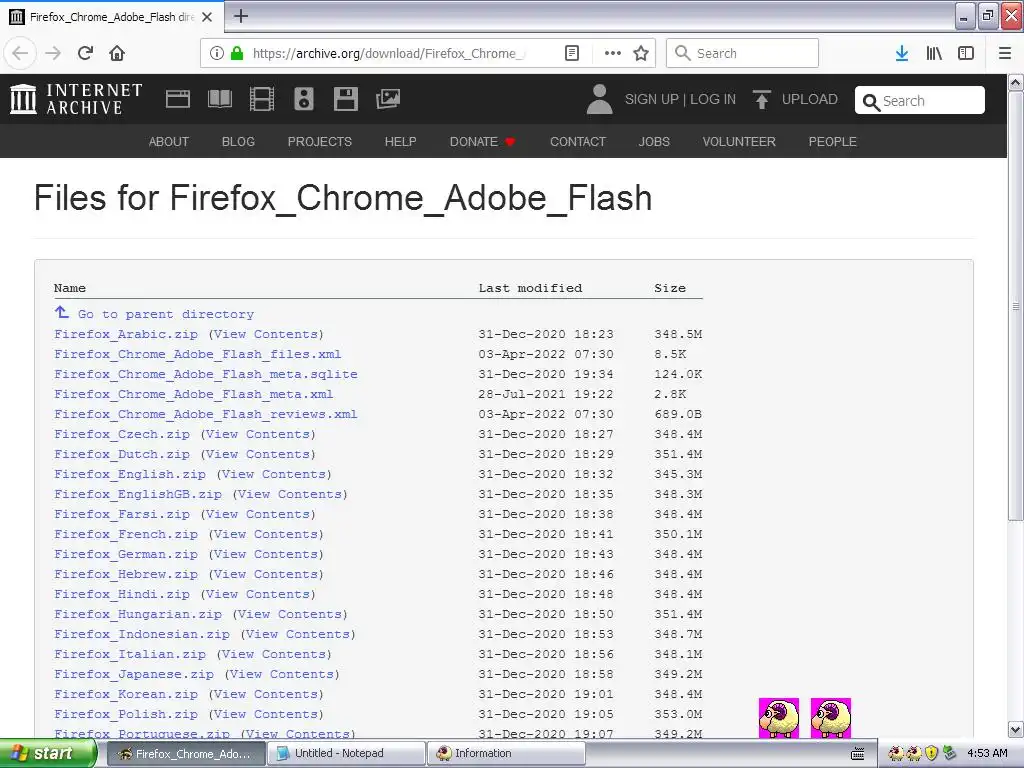1024x768 pixels.
Task: Open the Windows start button
Action: (48, 754)
